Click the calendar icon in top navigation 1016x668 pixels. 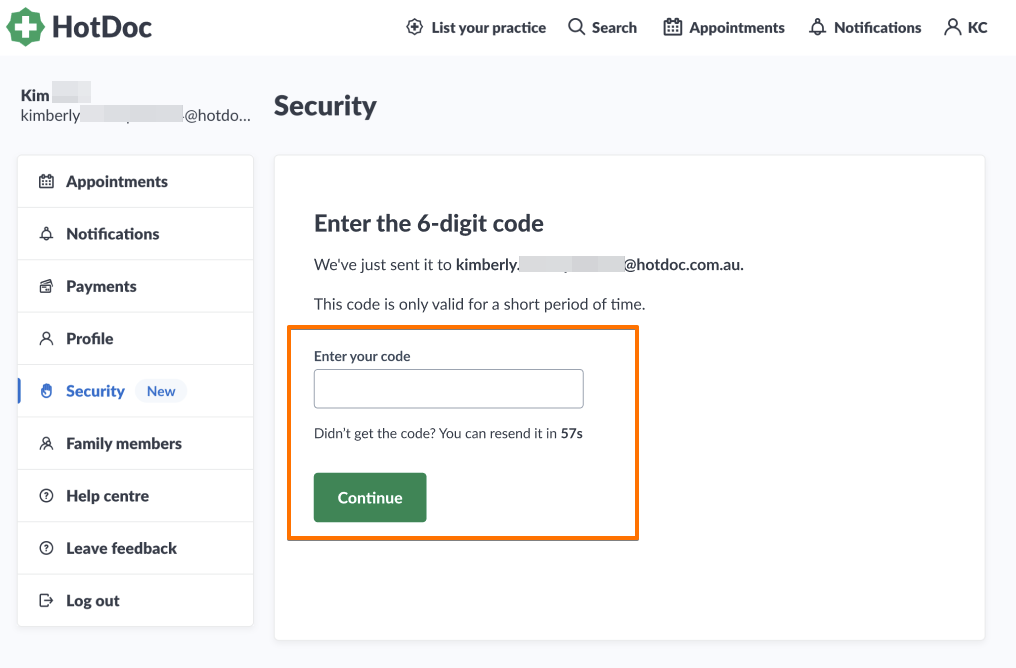[x=673, y=27]
